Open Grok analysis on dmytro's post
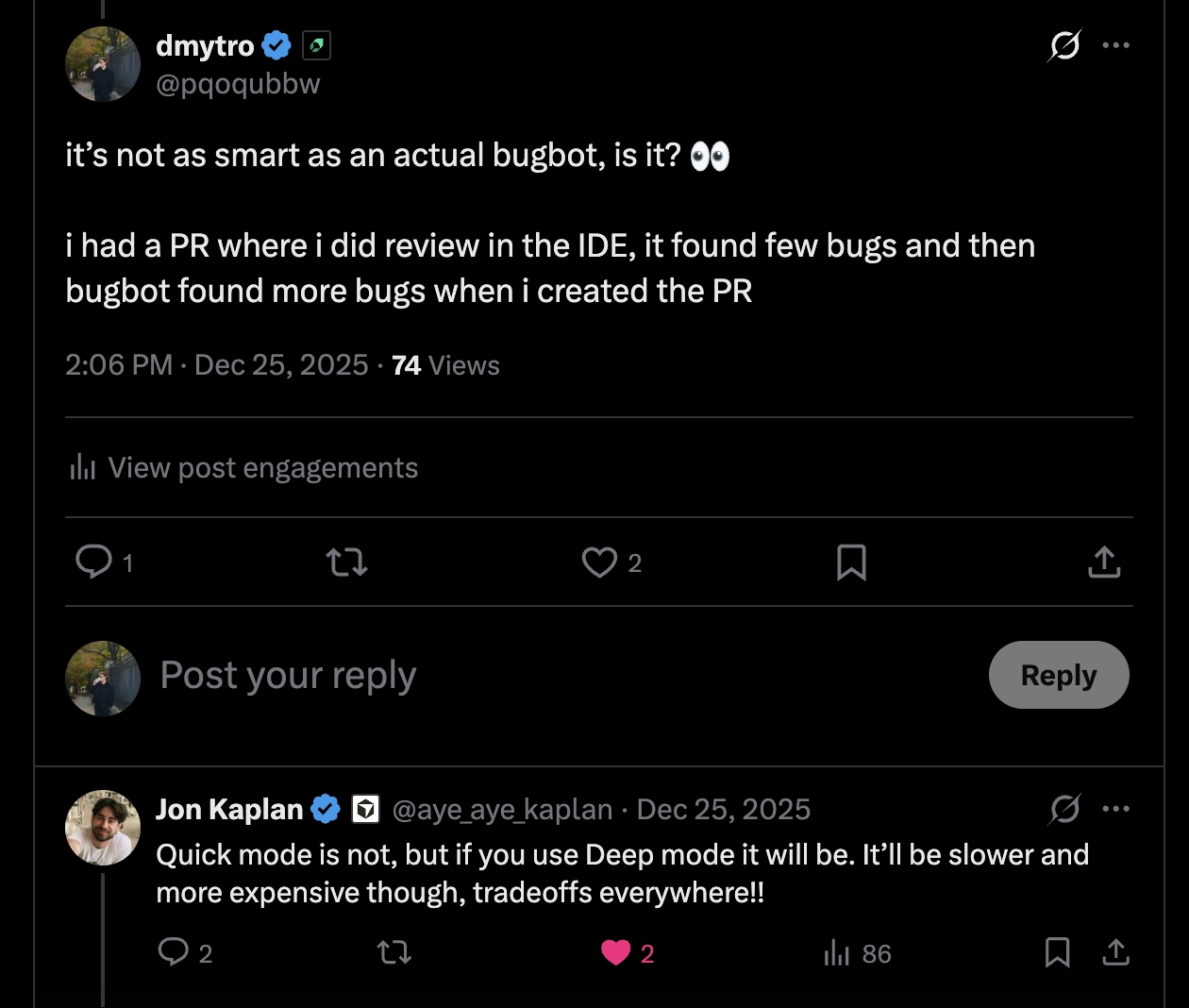 click(x=1063, y=44)
